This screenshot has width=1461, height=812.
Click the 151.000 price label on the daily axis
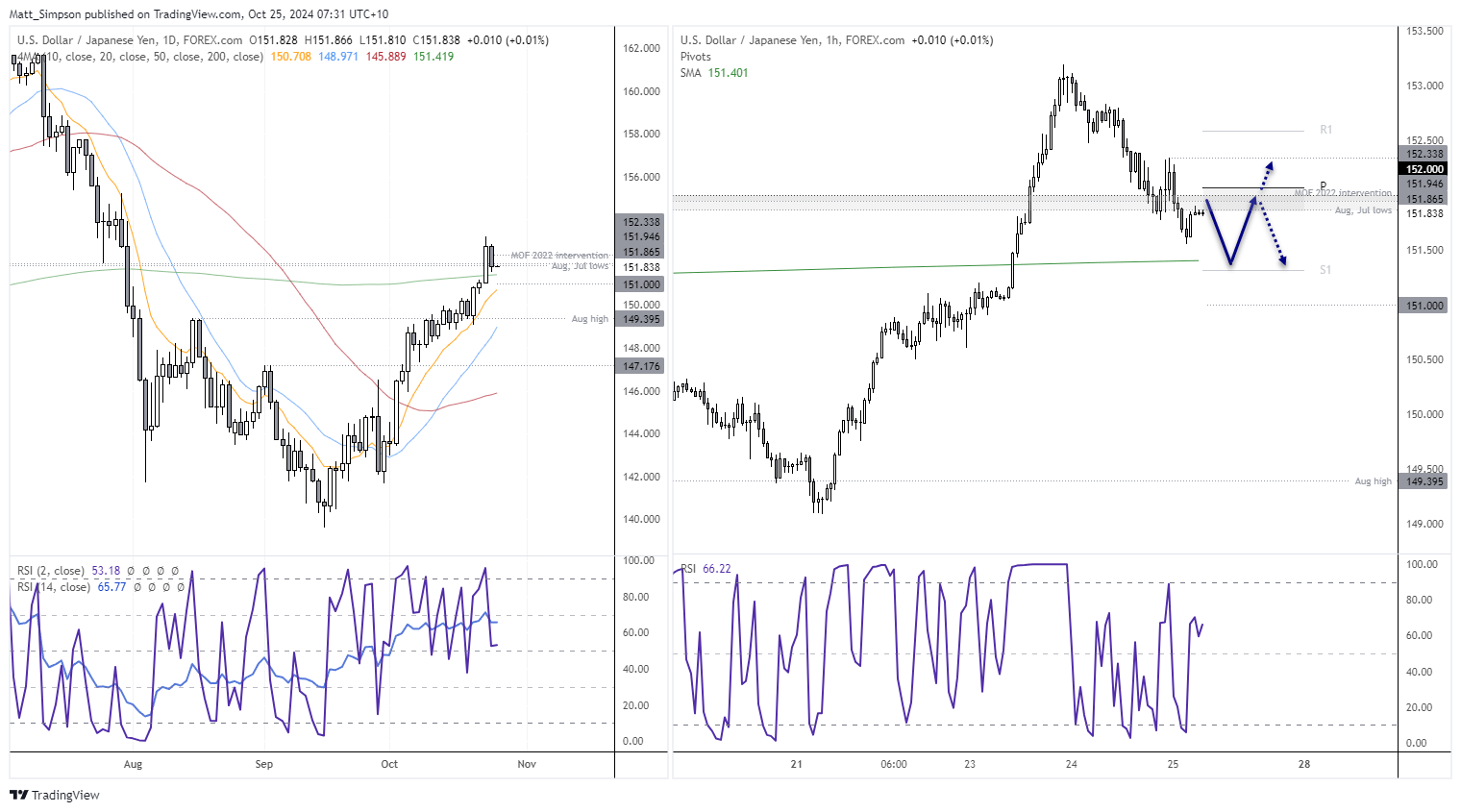point(641,284)
